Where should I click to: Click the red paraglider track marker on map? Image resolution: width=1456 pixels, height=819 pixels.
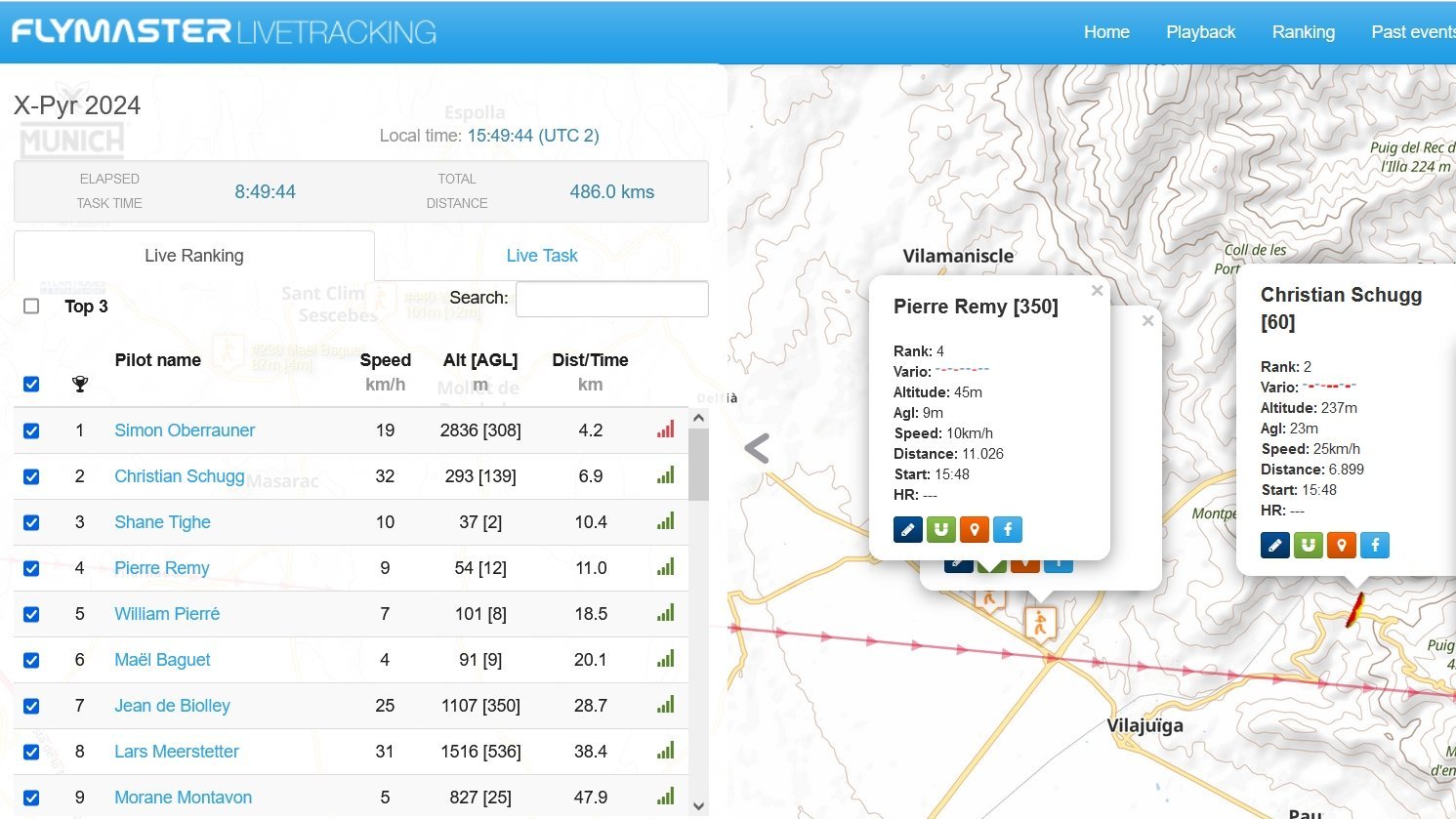[1354, 611]
